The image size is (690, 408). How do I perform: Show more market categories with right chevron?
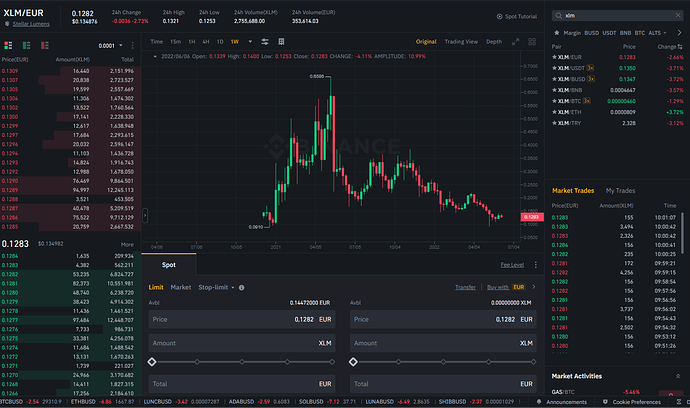[x=679, y=33]
